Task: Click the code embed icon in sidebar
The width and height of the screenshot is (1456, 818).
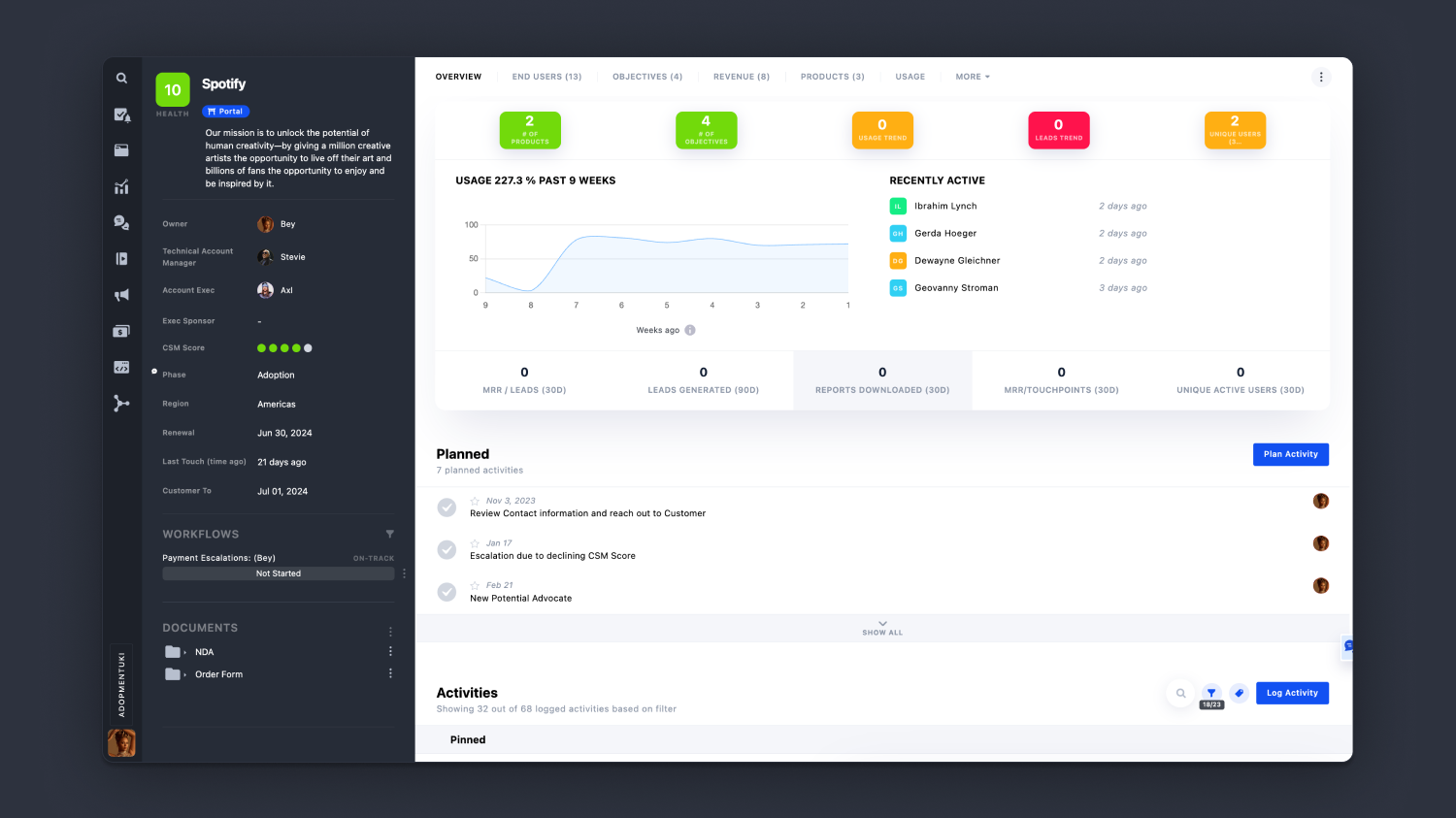Action: coord(121,367)
